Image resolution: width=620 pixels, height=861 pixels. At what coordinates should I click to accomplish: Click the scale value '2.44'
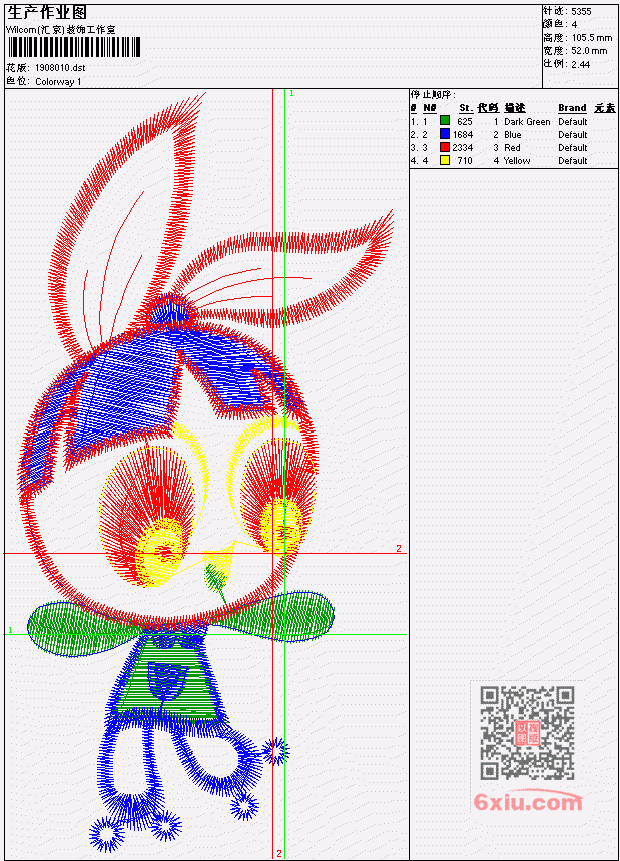click(580, 64)
